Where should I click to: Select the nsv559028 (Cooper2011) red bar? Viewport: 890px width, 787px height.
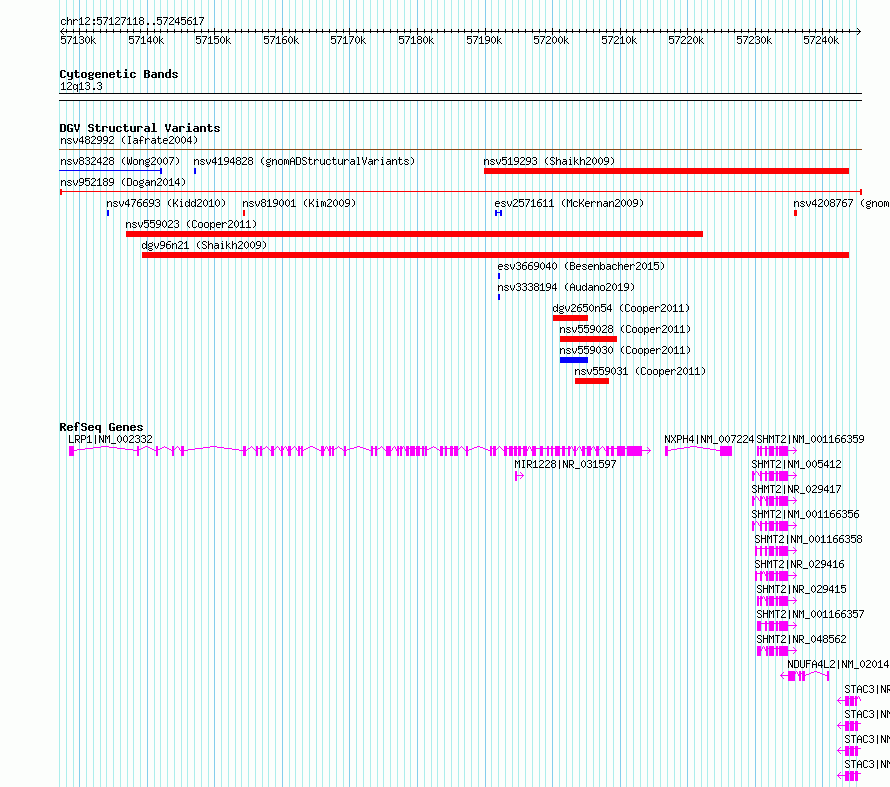(588, 339)
